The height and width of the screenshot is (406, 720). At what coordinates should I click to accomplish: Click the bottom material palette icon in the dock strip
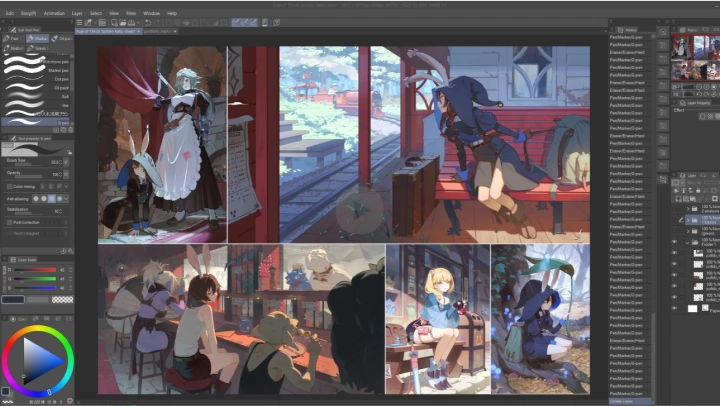663,180
